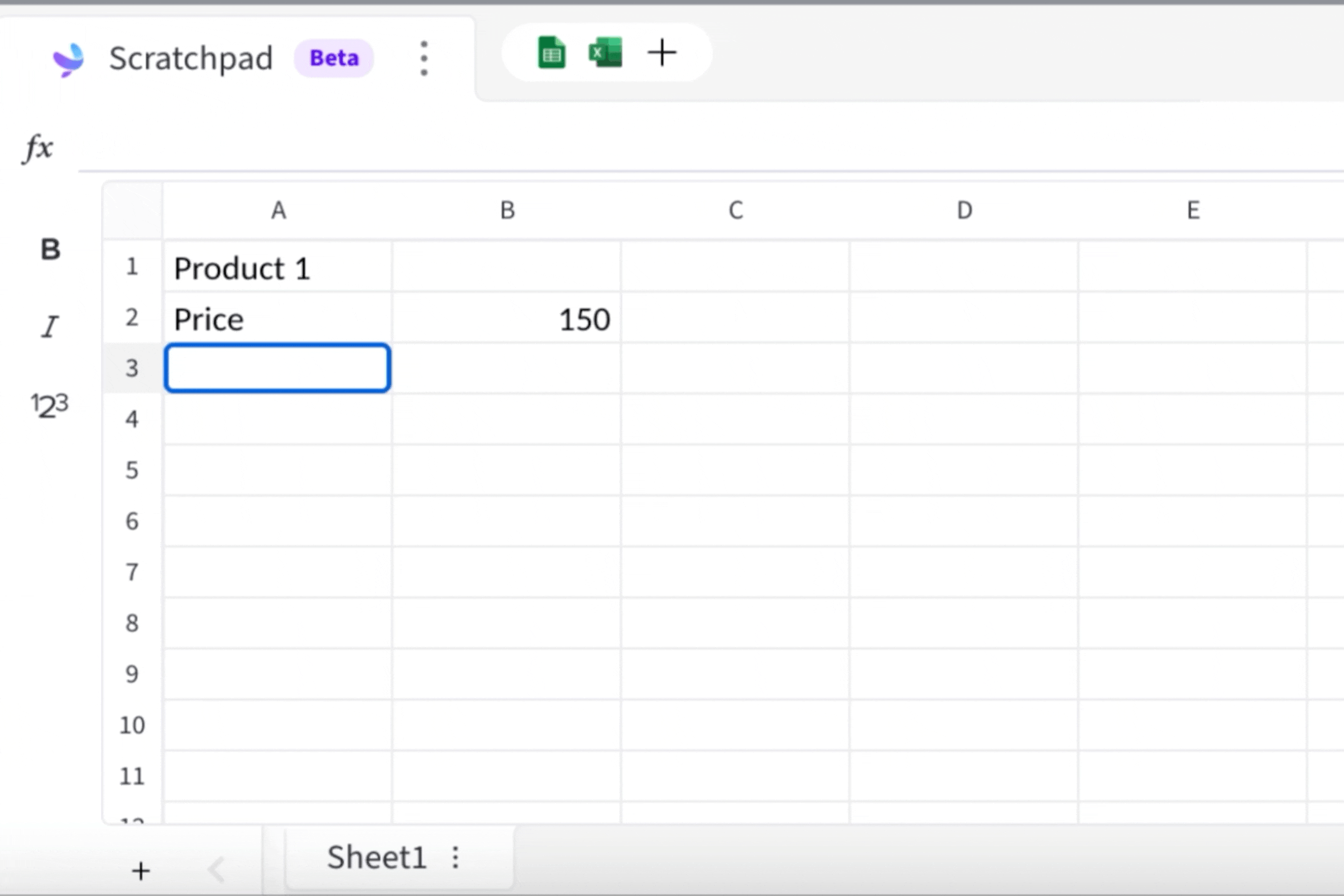Toggle italic formatting with I icon
The width and height of the screenshot is (1344, 896).
[x=50, y=326]
